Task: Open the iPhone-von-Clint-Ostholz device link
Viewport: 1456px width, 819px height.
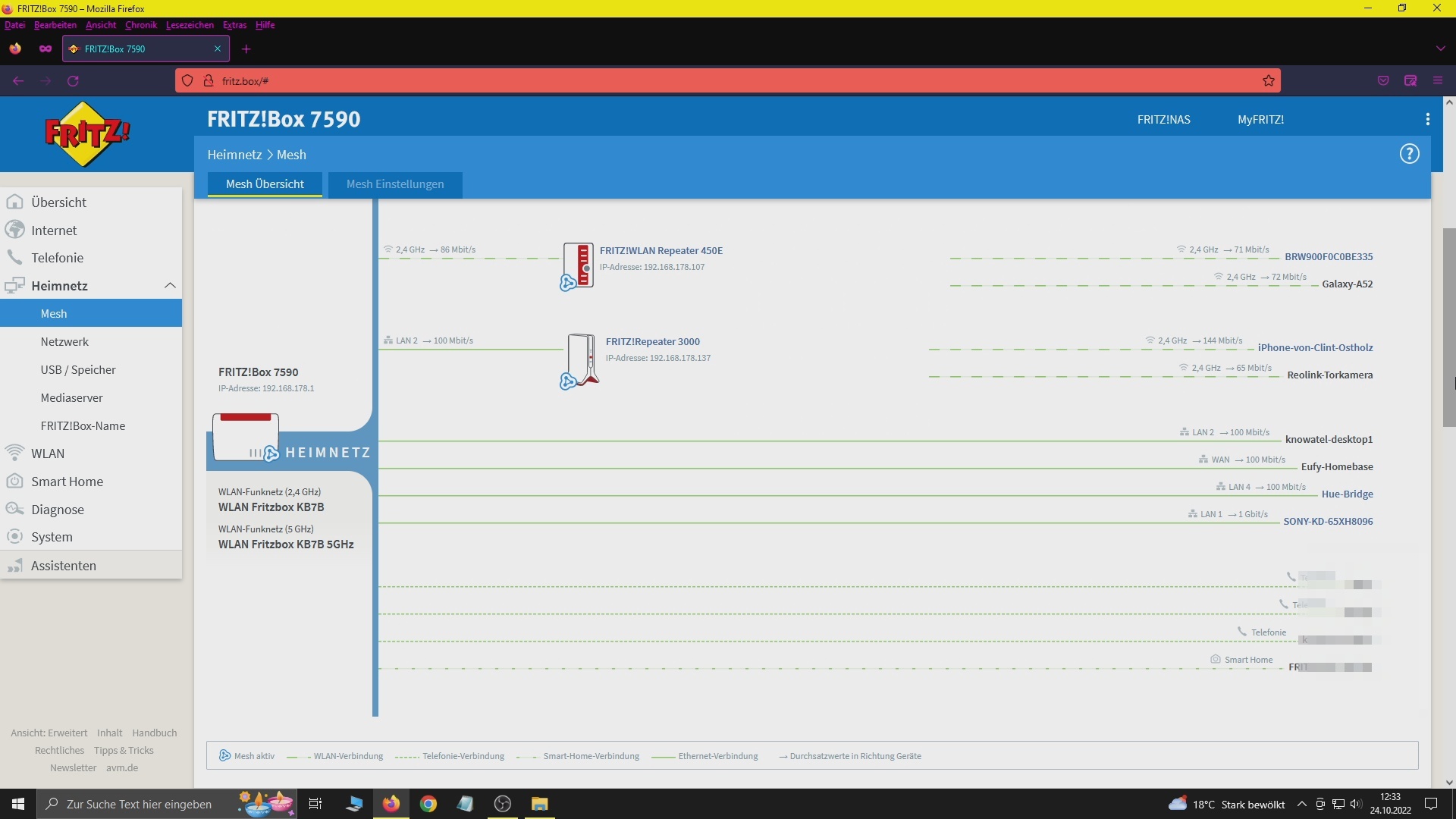Action: pos(1315,348)
